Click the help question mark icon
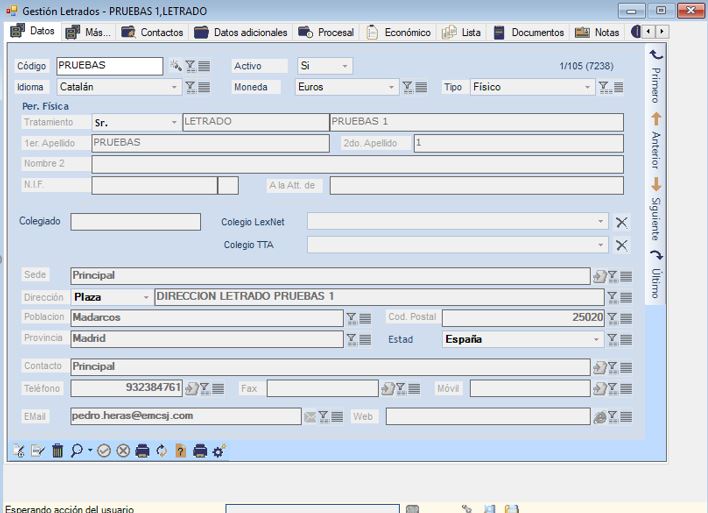This screenshot has height=513, width=708. coord(180,451)
